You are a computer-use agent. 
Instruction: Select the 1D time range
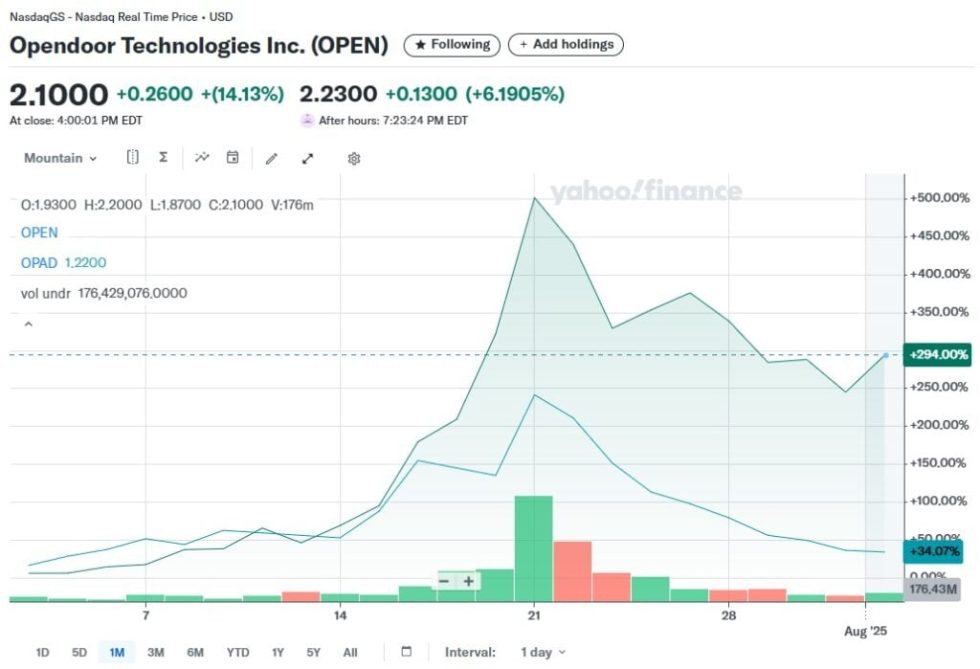(x=43, y=652)
